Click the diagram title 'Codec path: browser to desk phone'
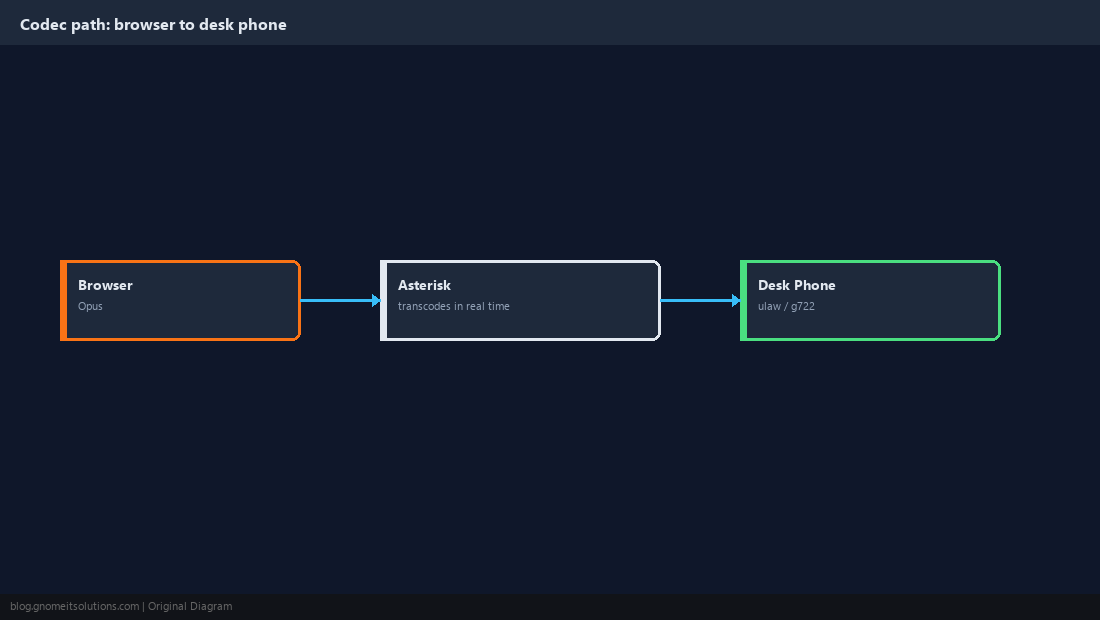 (153, 25)
